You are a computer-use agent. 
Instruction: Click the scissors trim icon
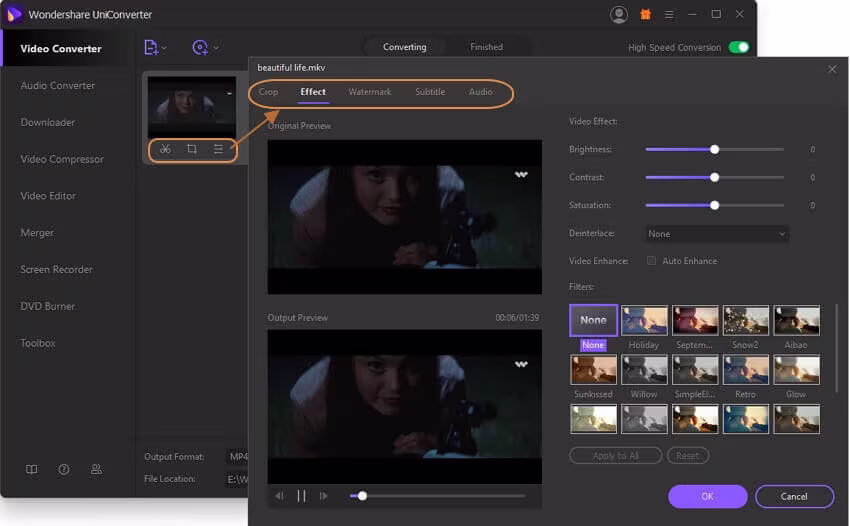(165, 149)
